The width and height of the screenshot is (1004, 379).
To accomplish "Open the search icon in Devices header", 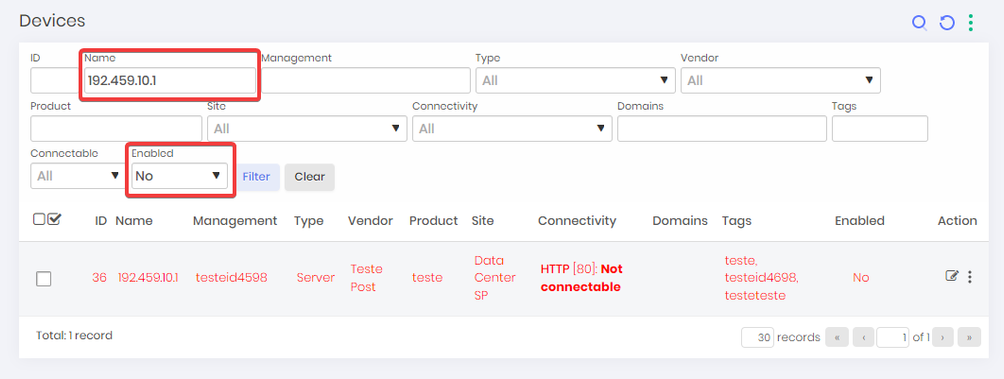I will 919,23.
